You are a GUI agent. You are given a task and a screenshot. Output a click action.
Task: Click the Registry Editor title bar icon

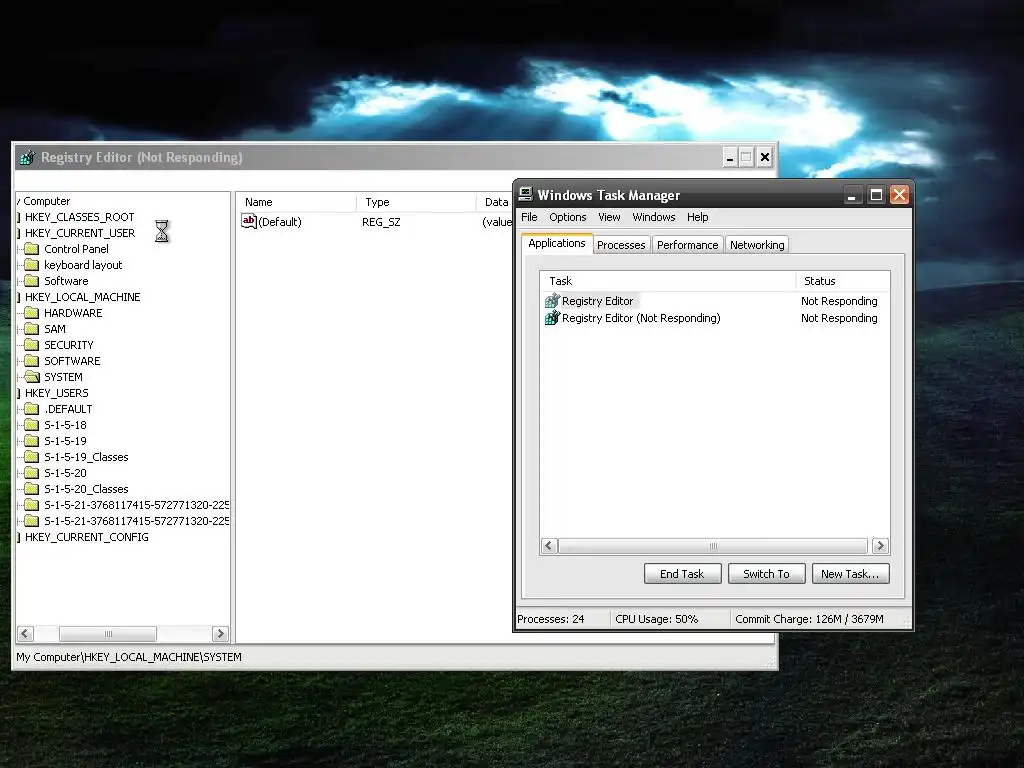[27, 157]
